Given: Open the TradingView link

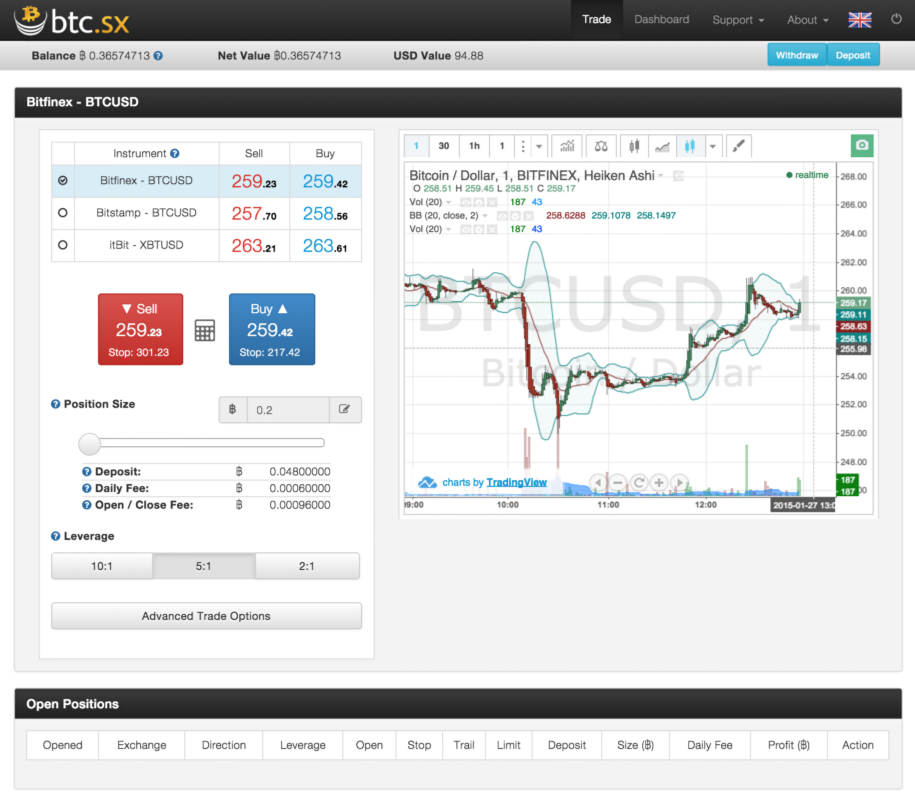Looking at the screenshot, I should (516, 483).
